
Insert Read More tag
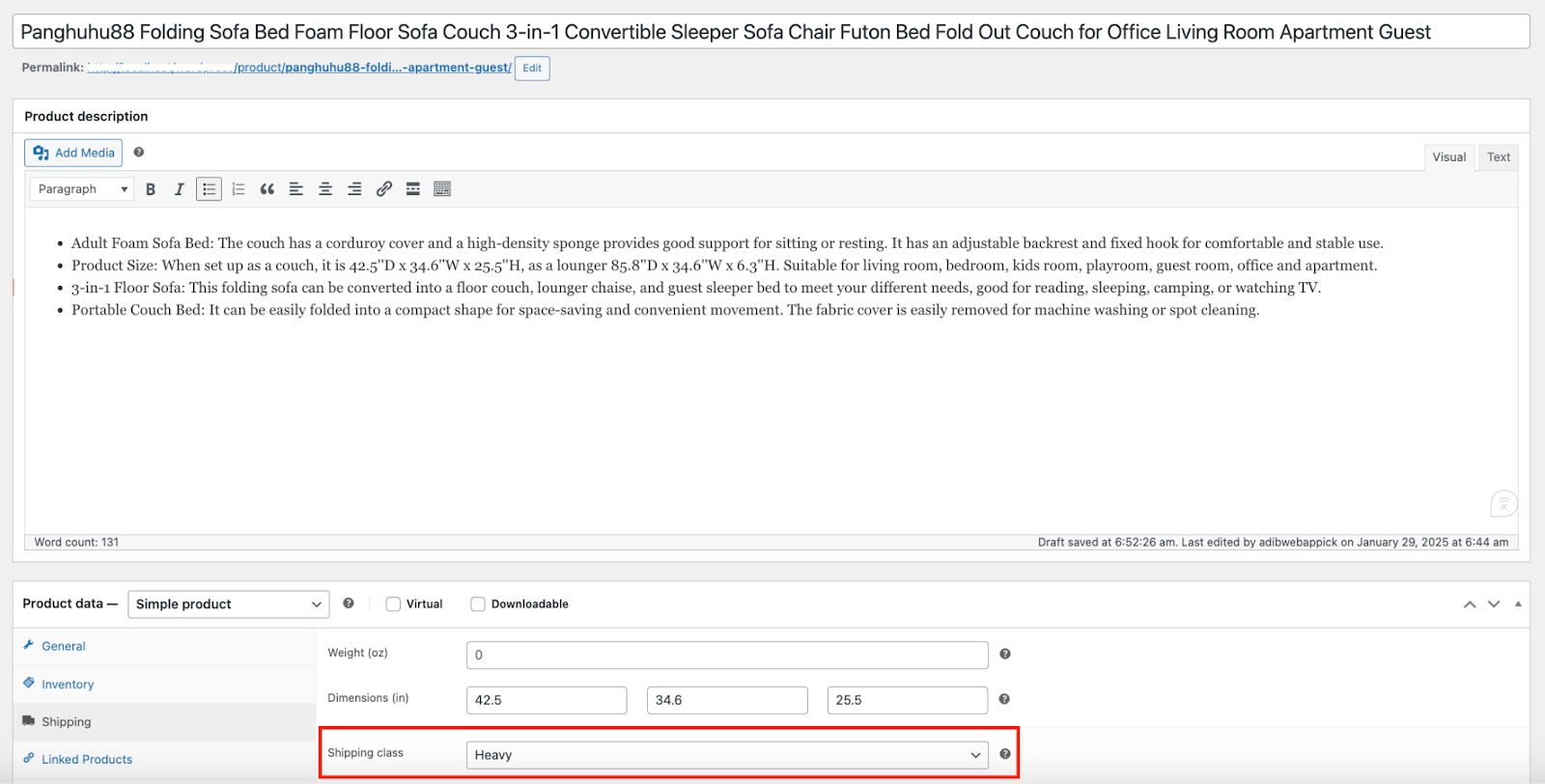click(413, 189)
